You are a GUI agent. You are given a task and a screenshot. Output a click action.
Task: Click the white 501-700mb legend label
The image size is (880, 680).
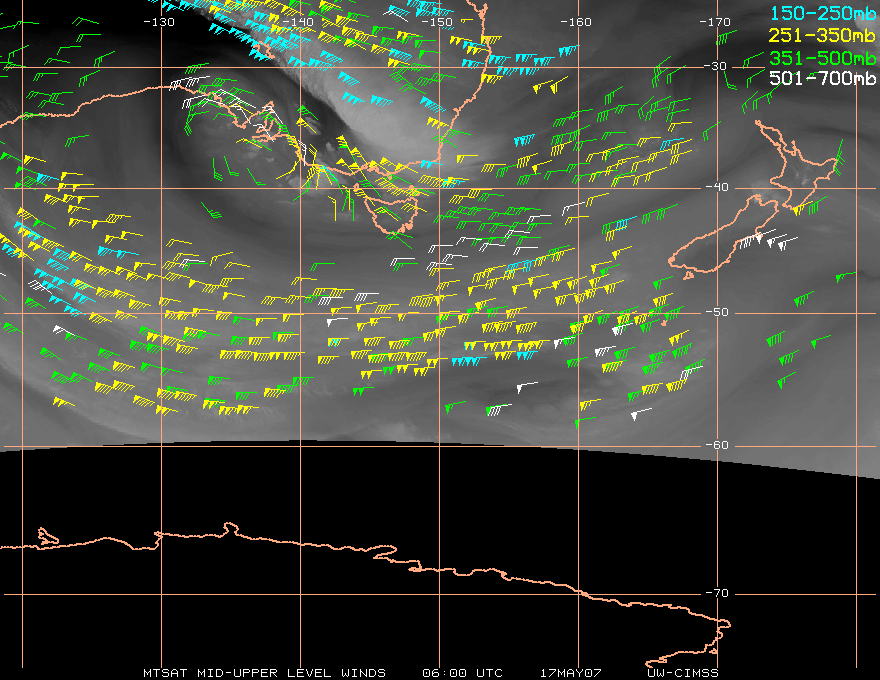(x=822, y=78)
